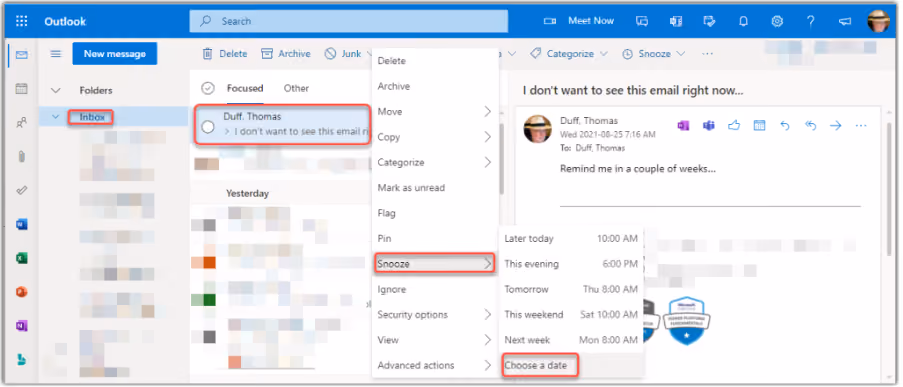Like the message with thumbs-up icon
This screenshot has width=903, height=387.
pos(734,126)
